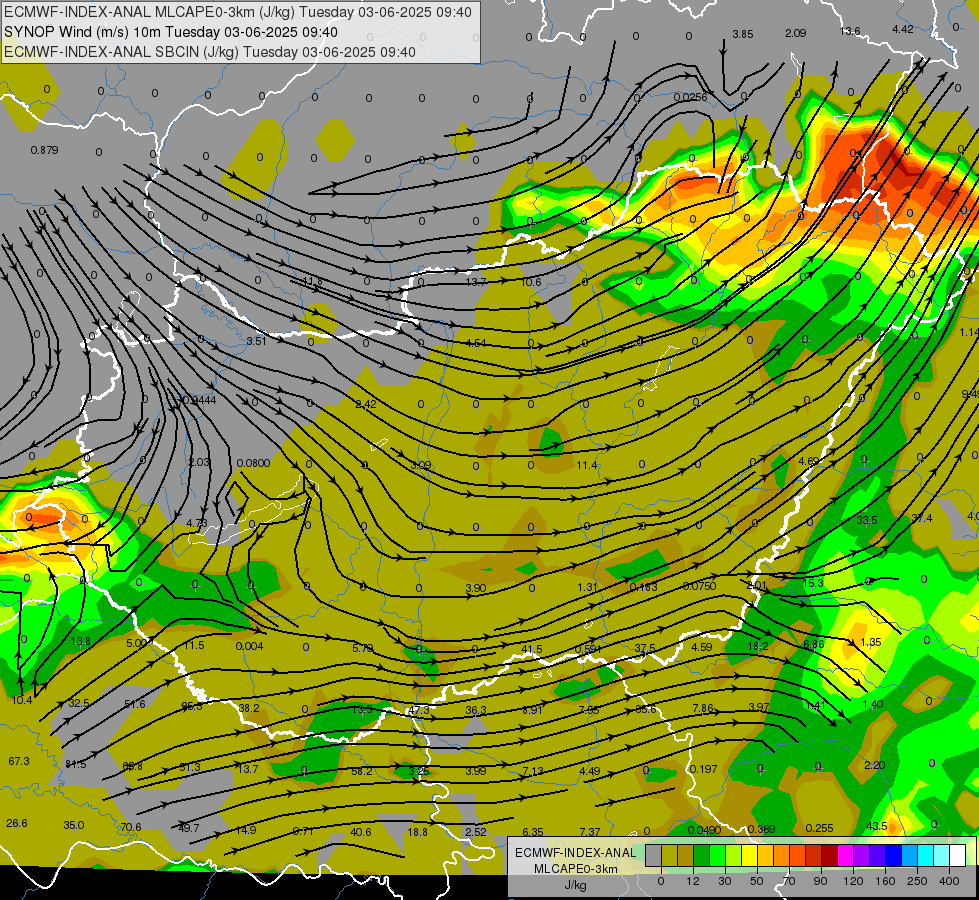Image resolution: width=979 pixels, height=900 pixels.
Task: Click the map value '4.42'
Action: 903,29
